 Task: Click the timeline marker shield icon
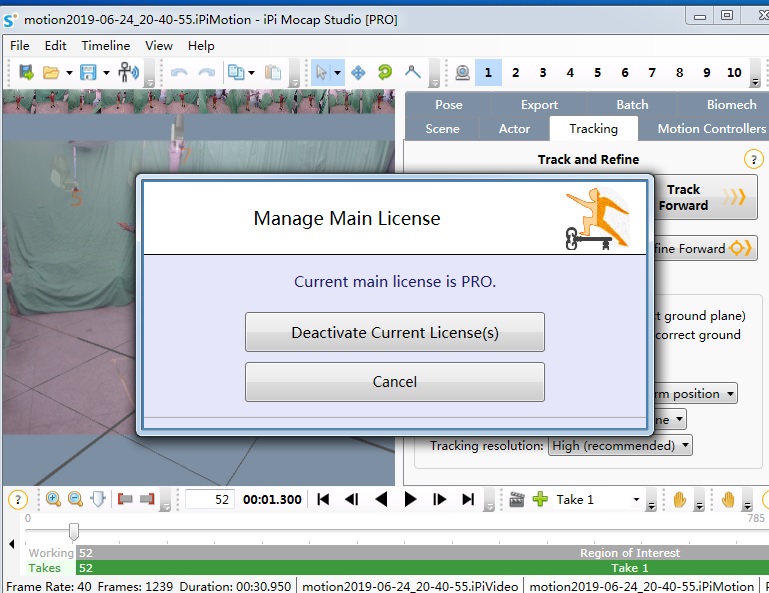(99, 499)
